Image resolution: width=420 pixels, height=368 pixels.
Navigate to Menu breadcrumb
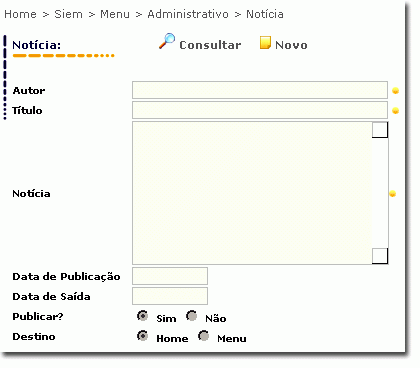(x=115, y=14)
